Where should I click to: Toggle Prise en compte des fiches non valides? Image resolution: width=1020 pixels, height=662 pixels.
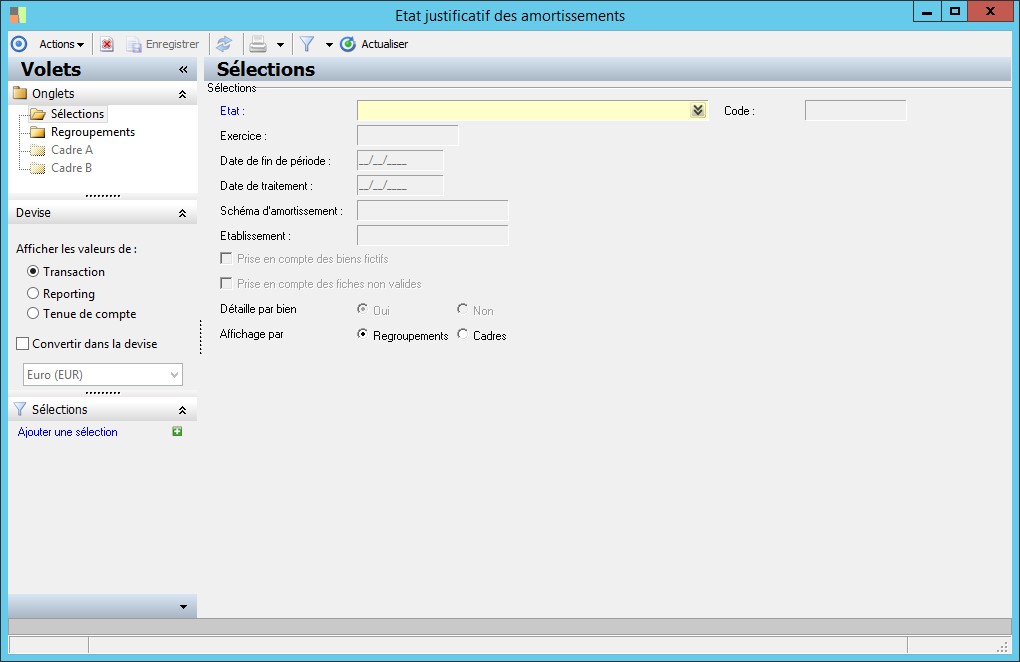click(226, 283)
